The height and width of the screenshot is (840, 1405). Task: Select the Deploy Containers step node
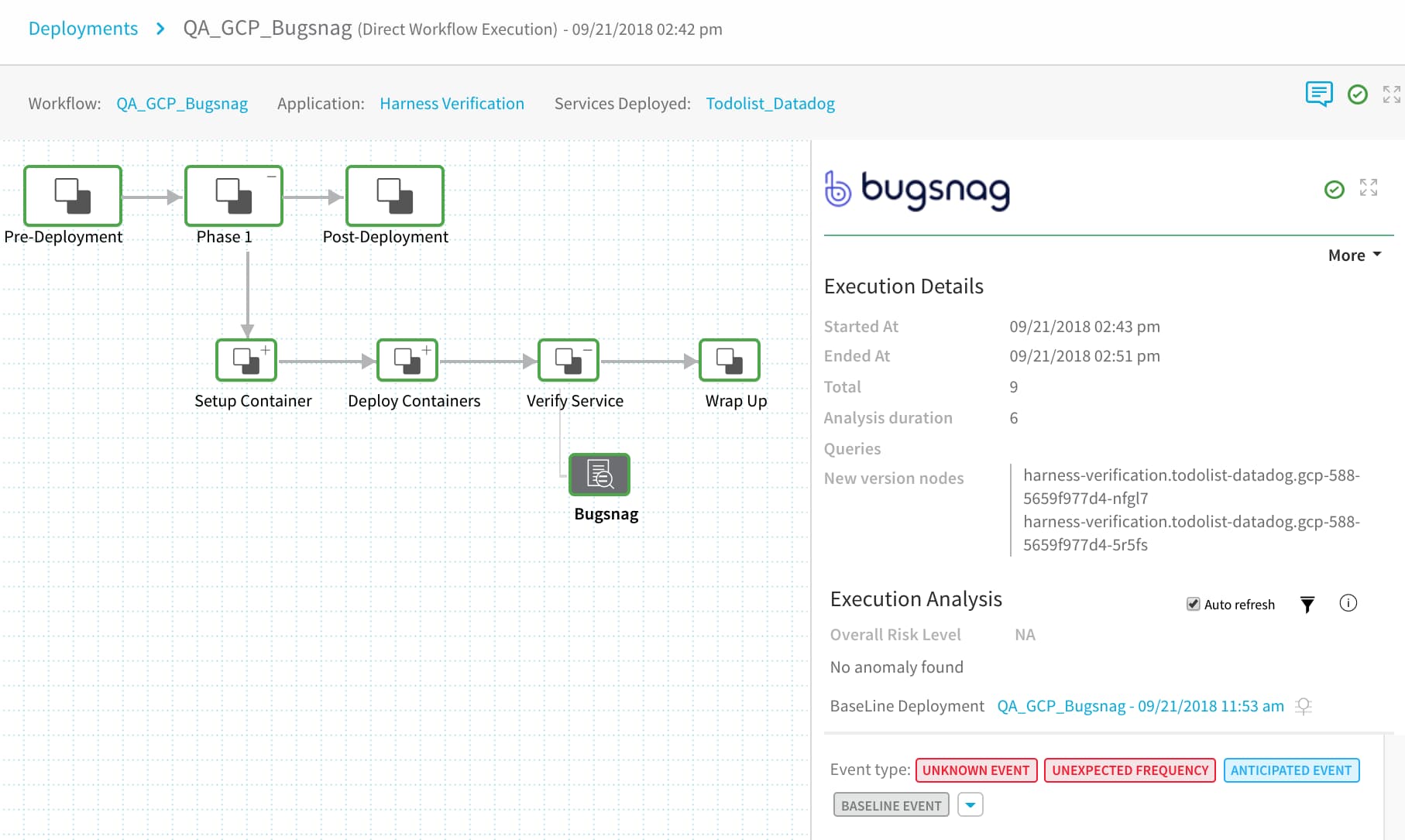coord(407,360)
